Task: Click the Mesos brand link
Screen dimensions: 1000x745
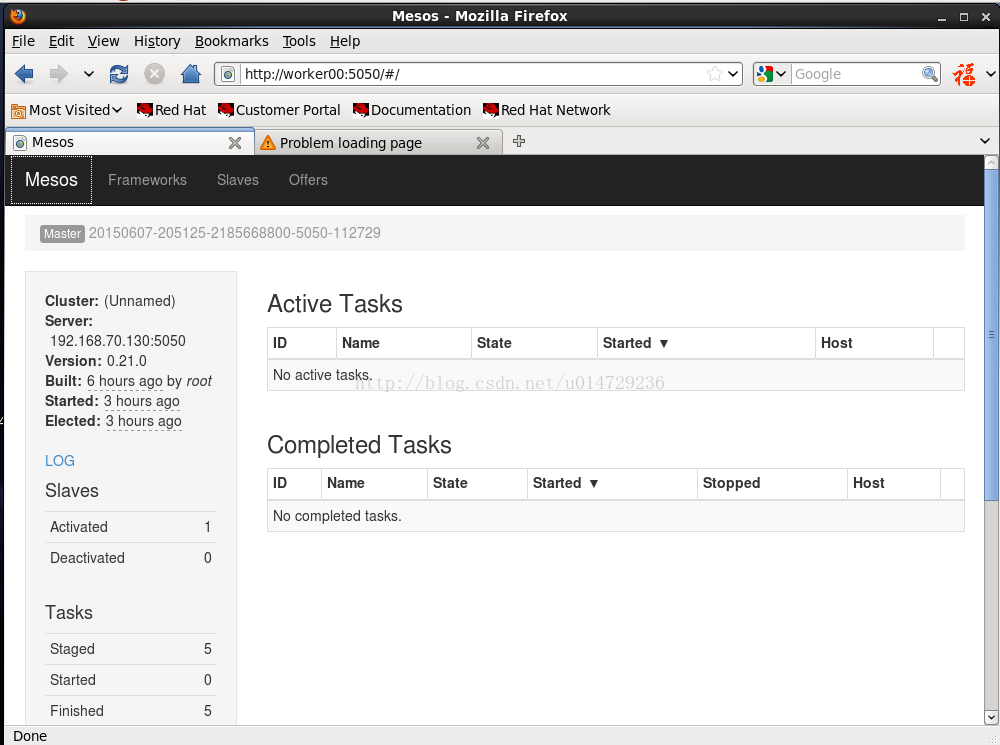Action: (51, 180)
